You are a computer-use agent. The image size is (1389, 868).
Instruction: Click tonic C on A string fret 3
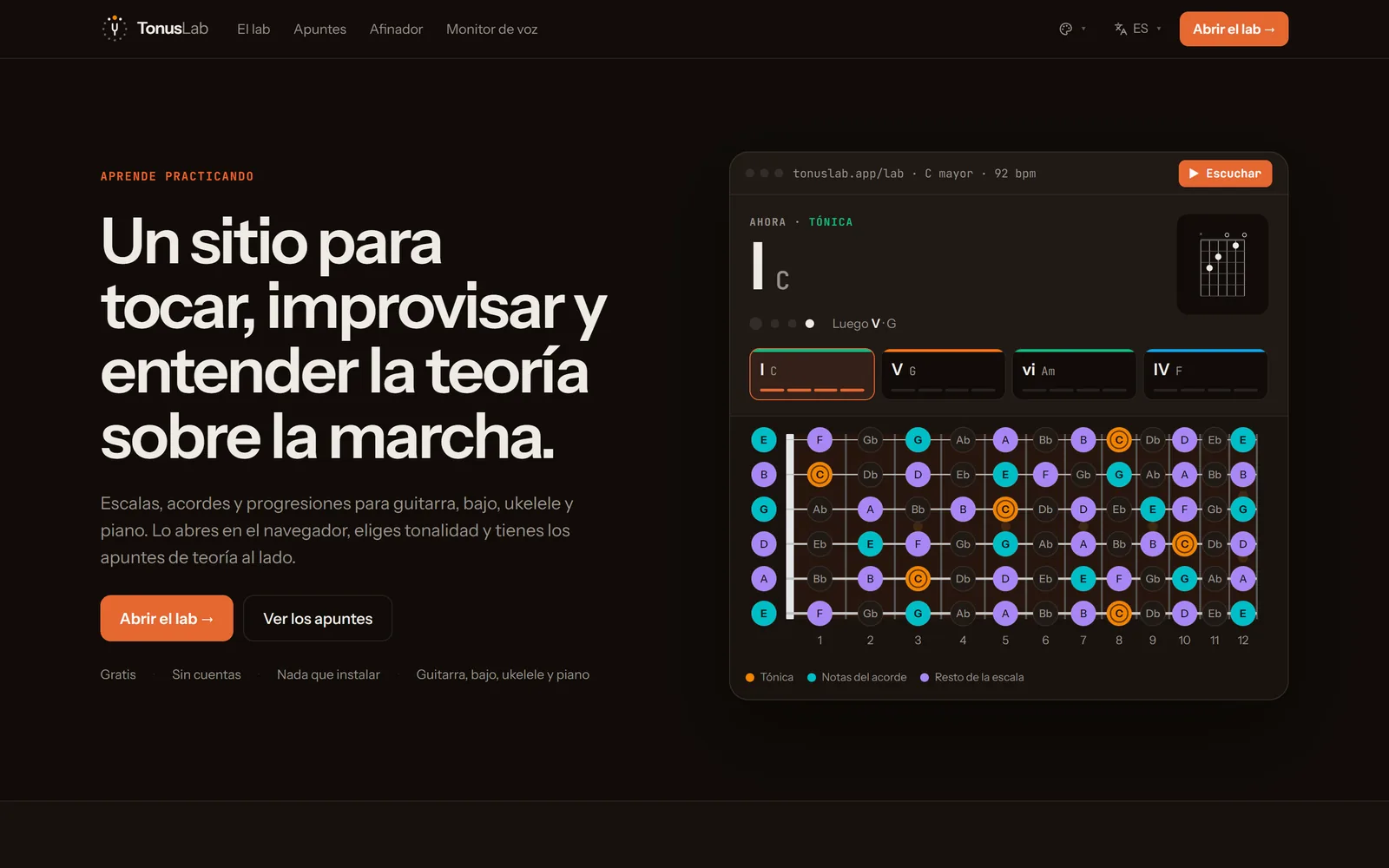click(x=918, y=579)
